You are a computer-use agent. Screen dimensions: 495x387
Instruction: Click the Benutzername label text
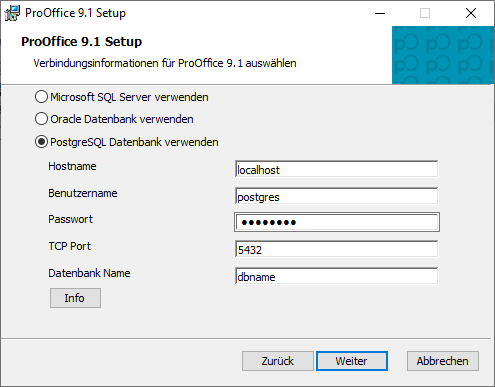(x=83, y=193)
